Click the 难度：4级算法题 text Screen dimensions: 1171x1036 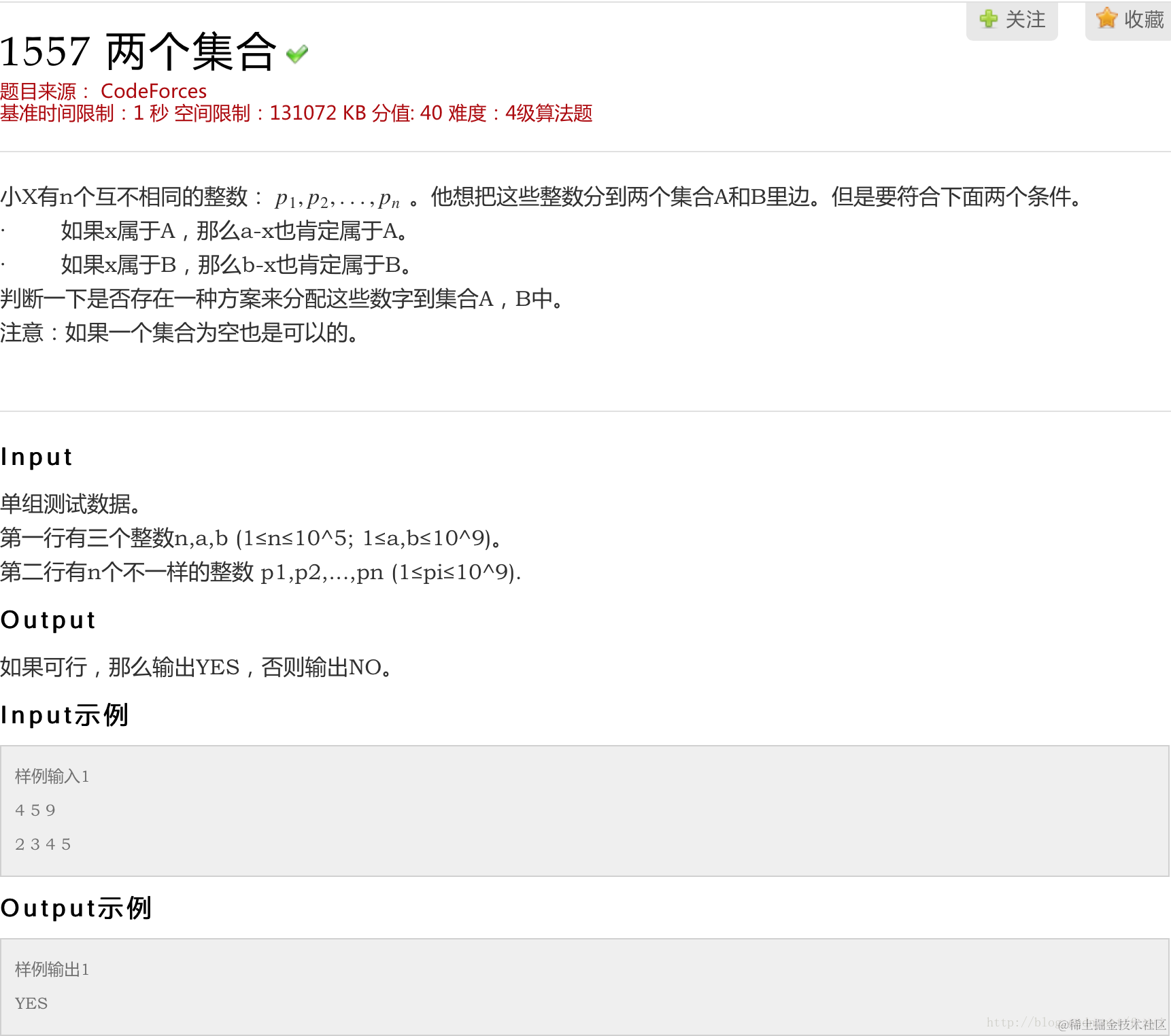520,113
